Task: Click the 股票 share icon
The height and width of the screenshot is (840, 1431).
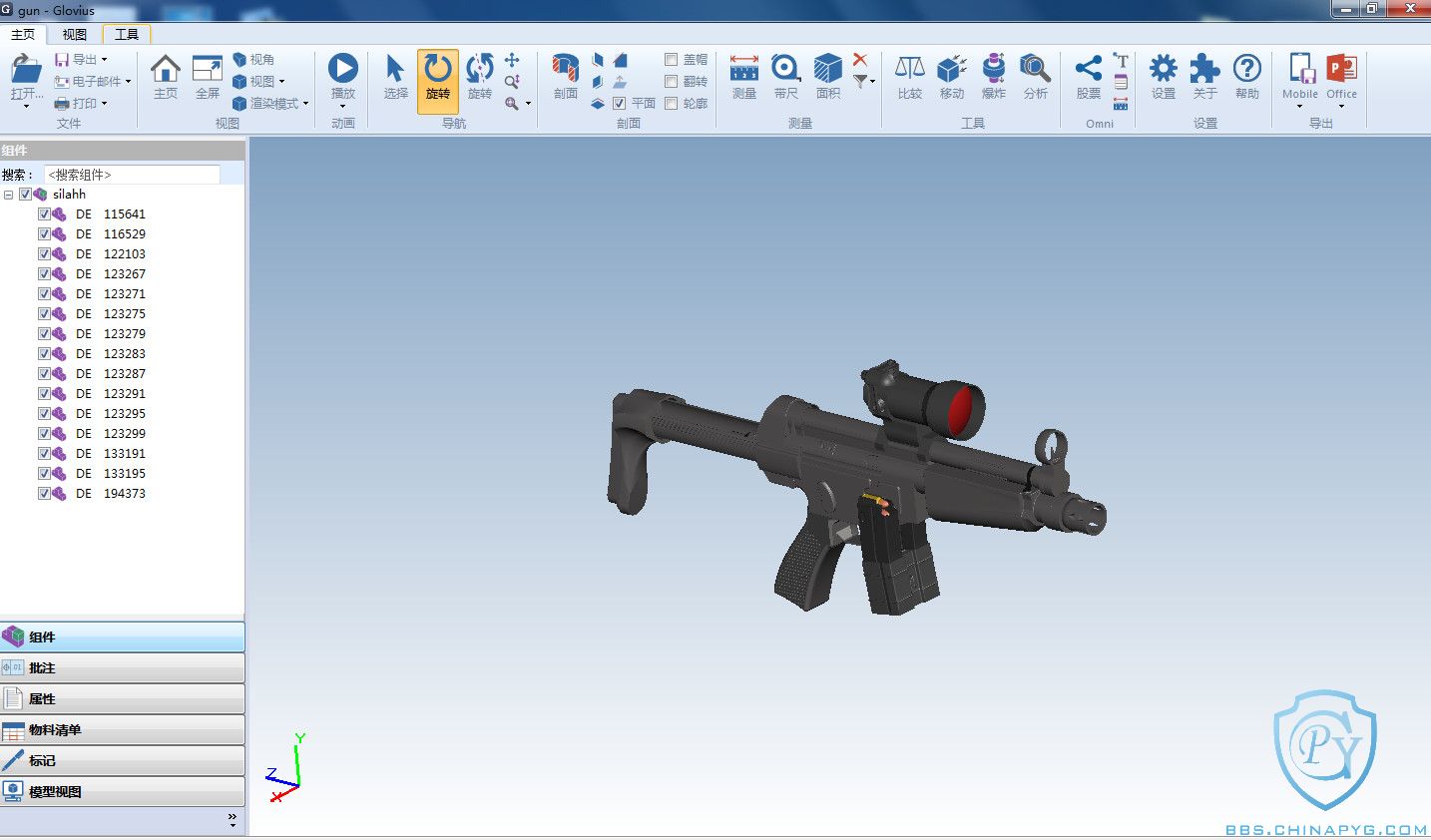Action: tap(1089, 69)
